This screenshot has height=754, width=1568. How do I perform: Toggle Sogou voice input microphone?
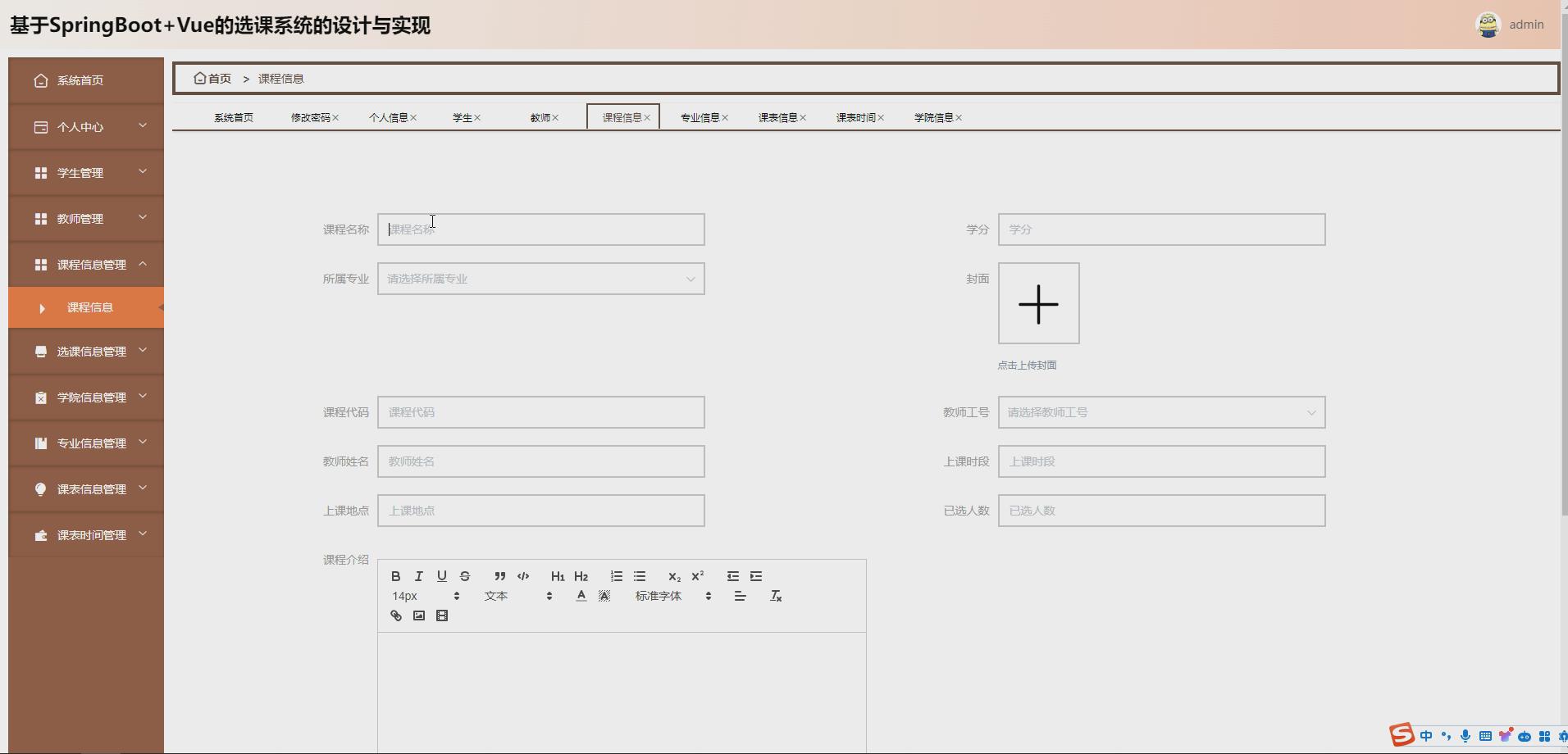click(x=1465, y=736)
